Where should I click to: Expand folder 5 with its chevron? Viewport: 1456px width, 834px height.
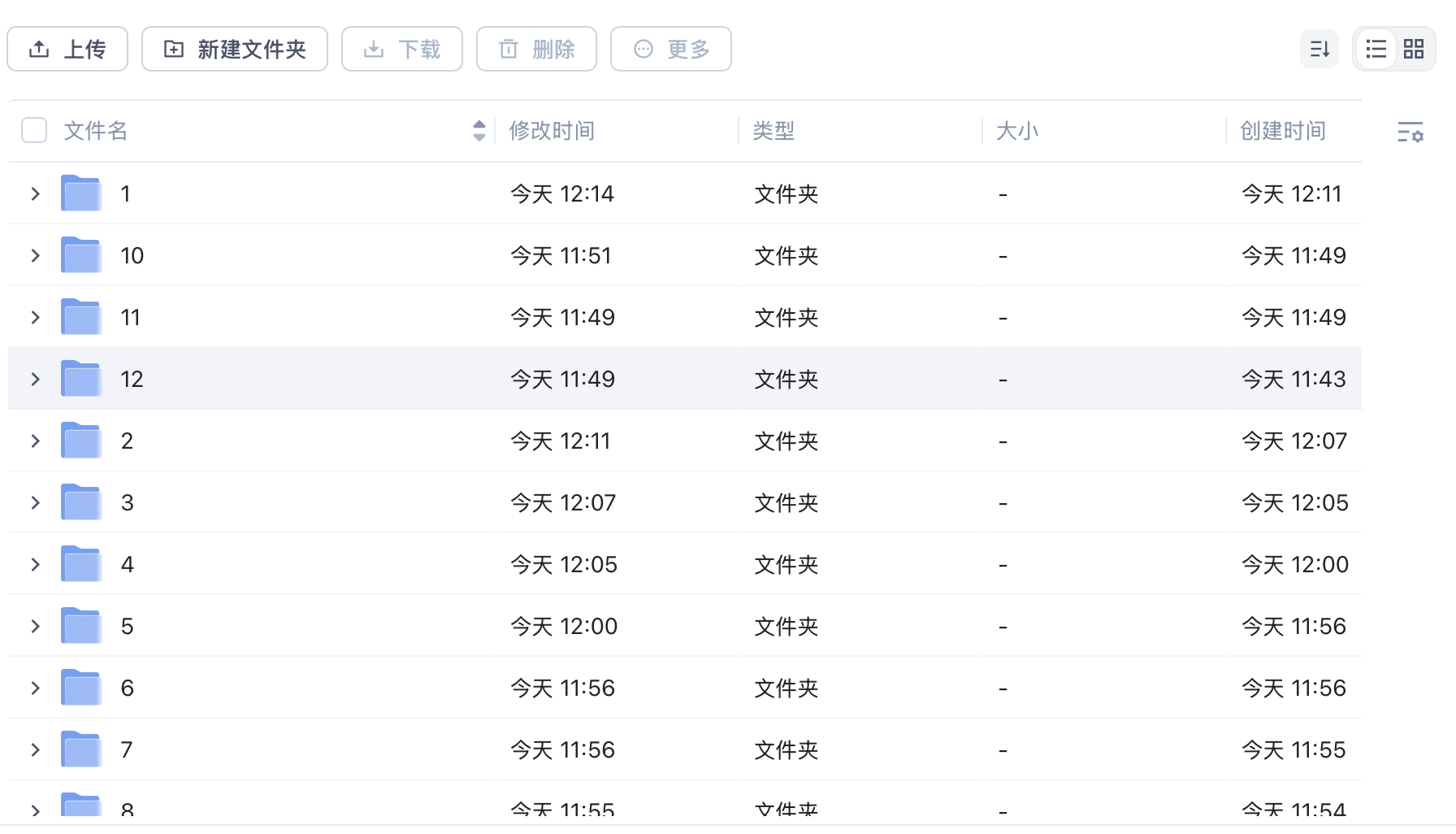(35, 626)
